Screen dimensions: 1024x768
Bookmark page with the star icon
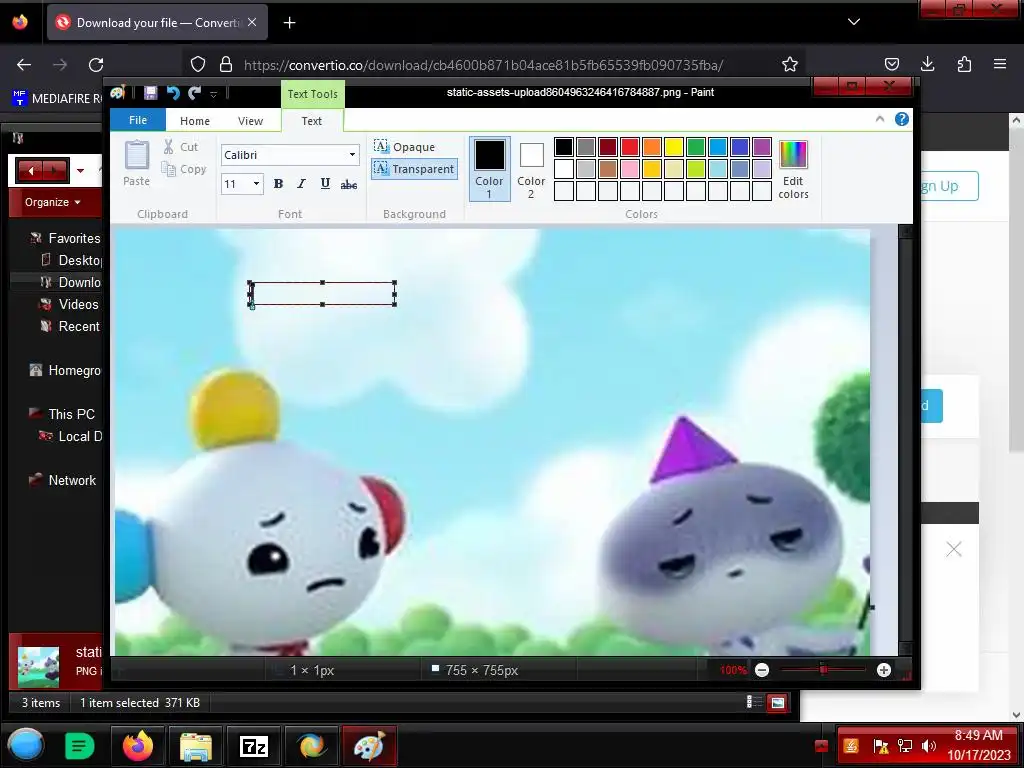(790, 64)
